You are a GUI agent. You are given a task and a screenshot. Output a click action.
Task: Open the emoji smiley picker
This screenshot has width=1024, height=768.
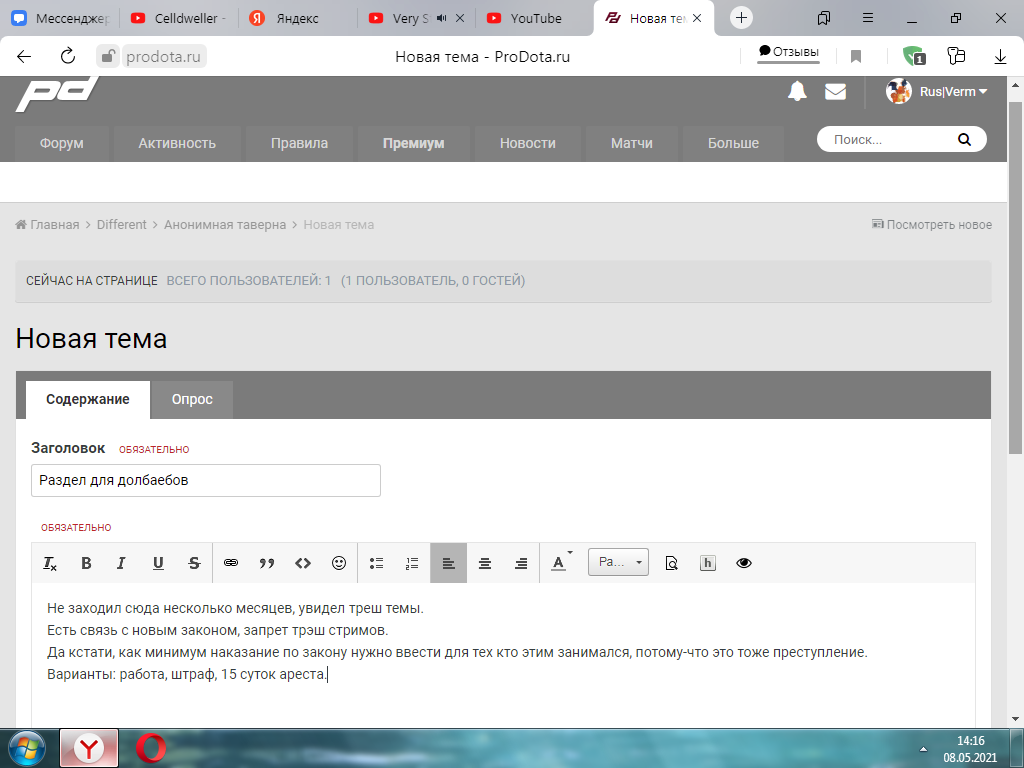pos(339,563)
